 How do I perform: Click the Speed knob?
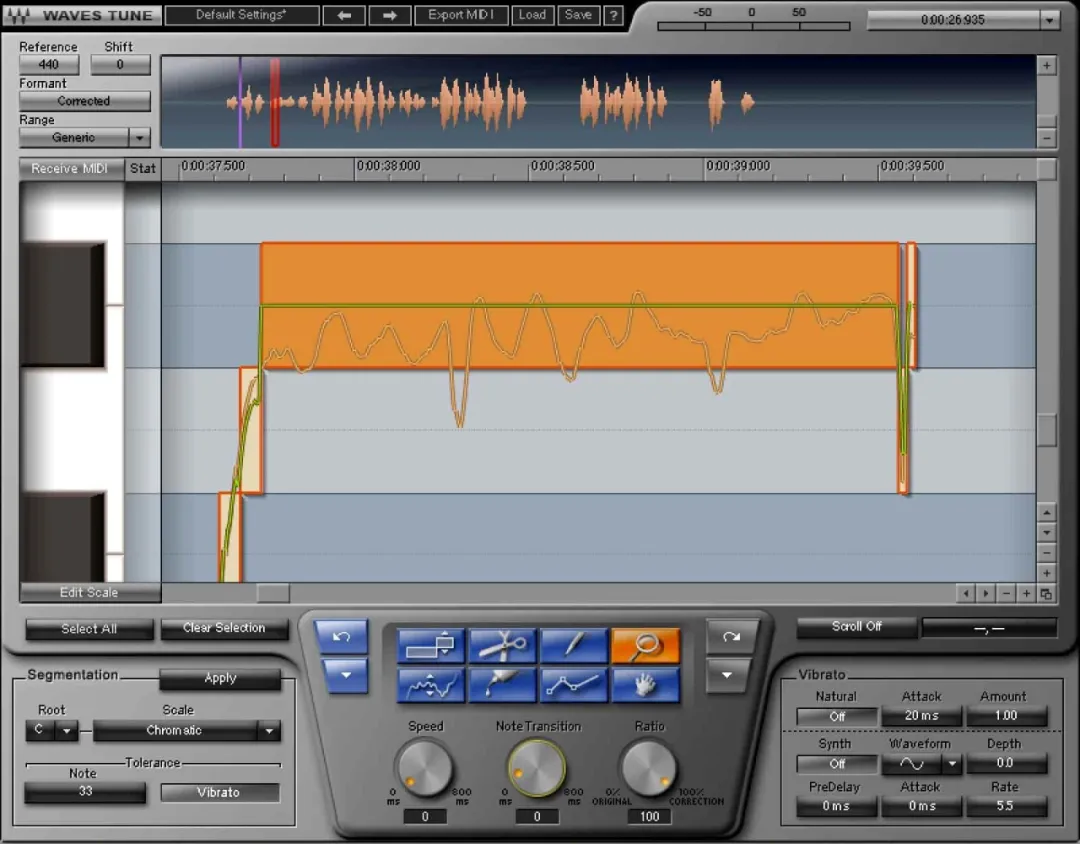point(425,767)
